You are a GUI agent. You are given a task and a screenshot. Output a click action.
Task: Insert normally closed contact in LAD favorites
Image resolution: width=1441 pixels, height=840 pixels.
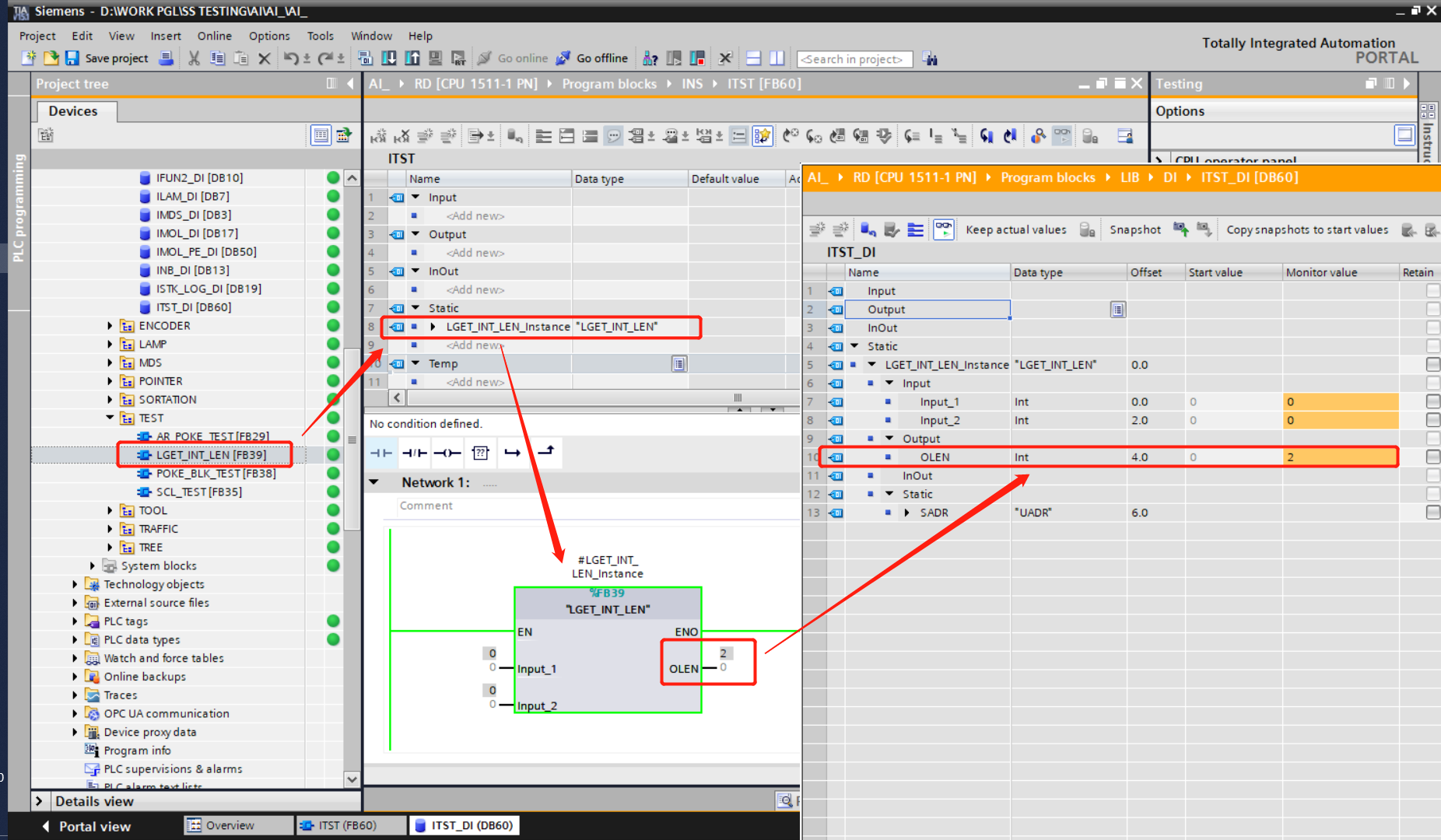click(415, 453)
